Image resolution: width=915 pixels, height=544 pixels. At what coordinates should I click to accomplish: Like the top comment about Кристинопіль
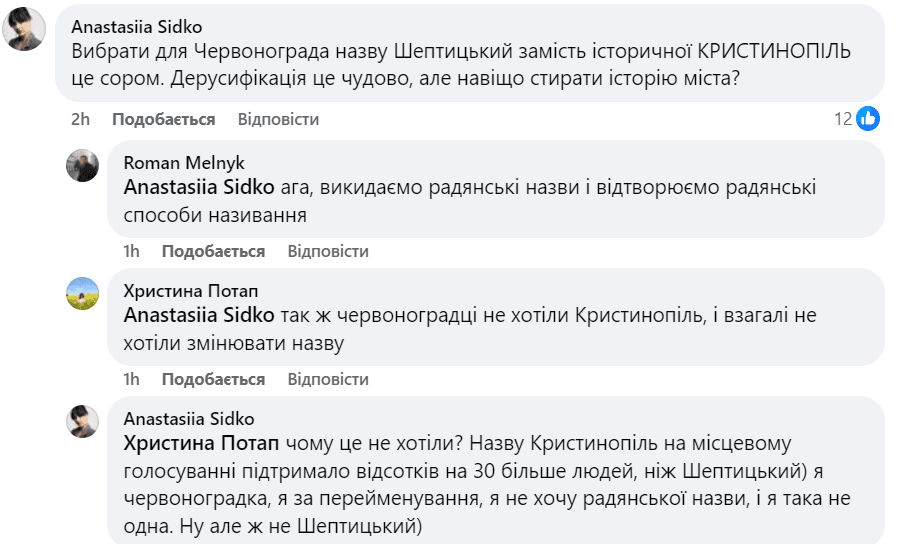(163, 119)
